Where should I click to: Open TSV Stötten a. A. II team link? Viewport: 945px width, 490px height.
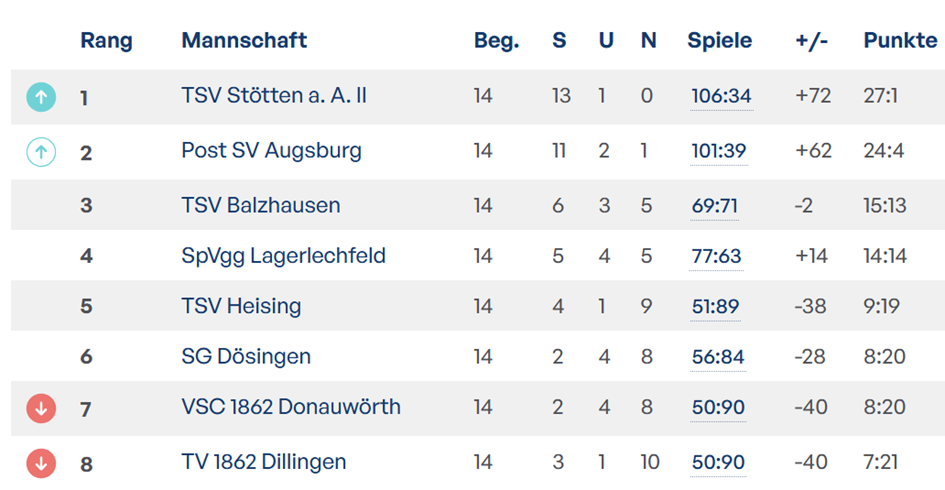pos(274,96)
